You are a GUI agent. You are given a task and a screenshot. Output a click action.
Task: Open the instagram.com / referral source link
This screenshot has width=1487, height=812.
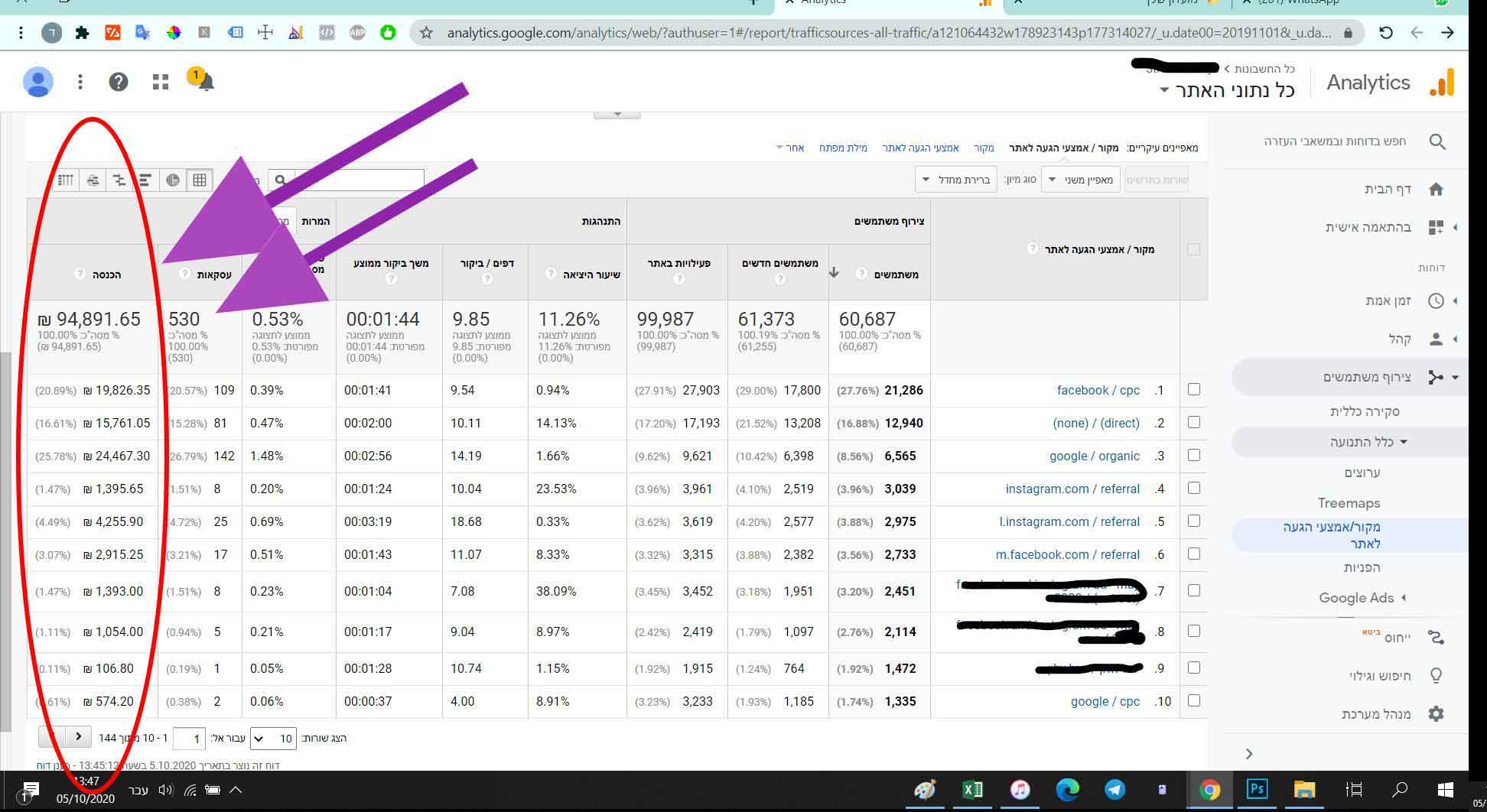coord(1072,489)
